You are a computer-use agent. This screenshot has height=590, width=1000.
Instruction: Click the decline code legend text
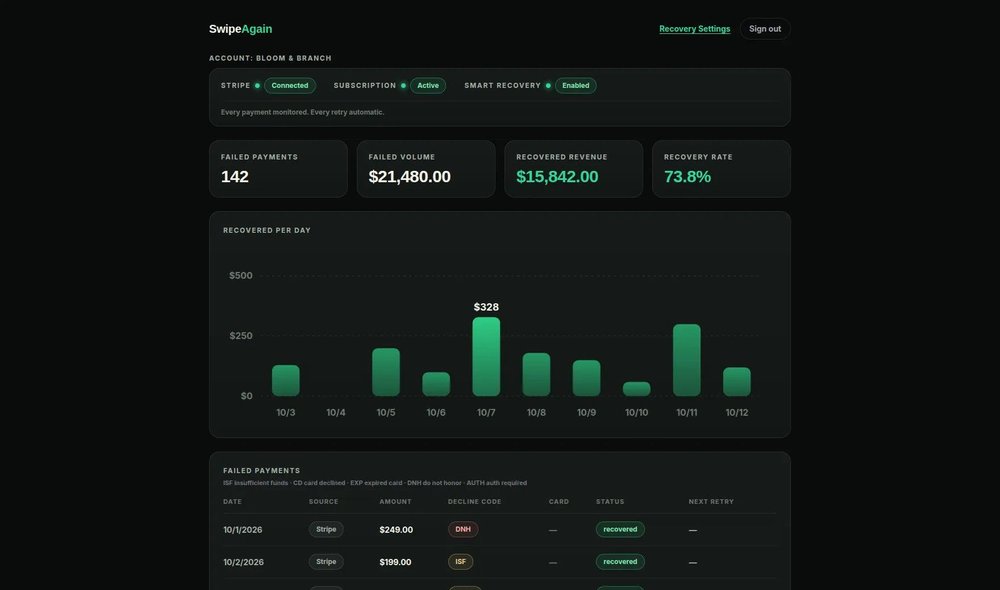[x=375, y=483]
